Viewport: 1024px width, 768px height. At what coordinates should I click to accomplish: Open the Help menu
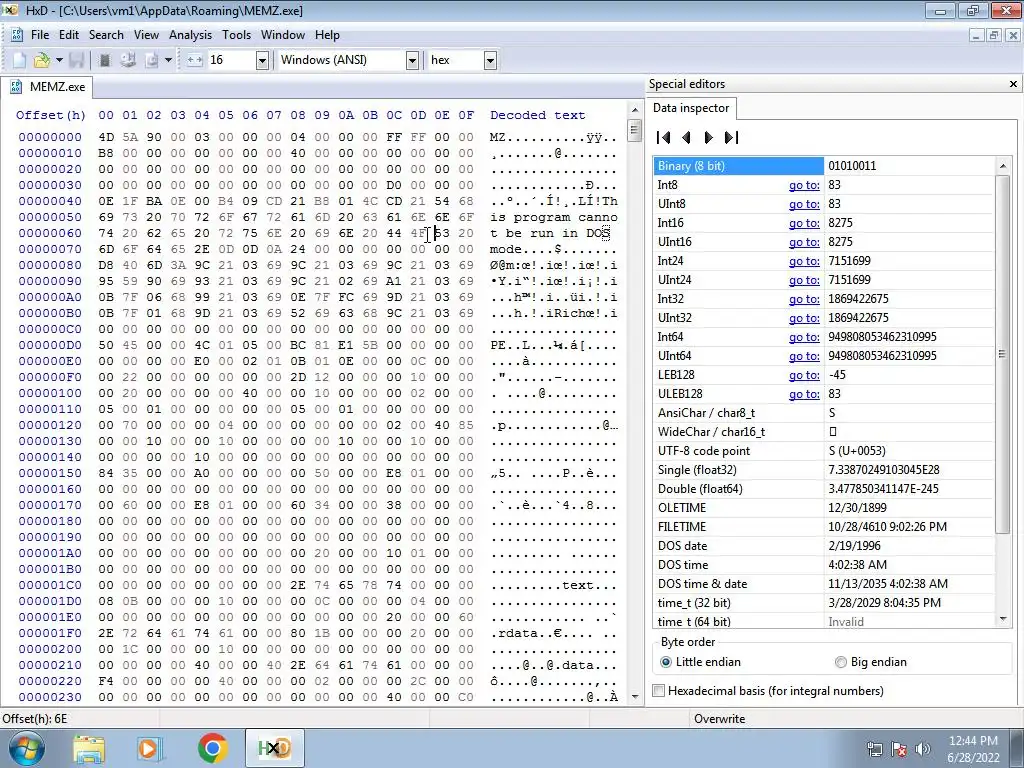tap(327, 35)
